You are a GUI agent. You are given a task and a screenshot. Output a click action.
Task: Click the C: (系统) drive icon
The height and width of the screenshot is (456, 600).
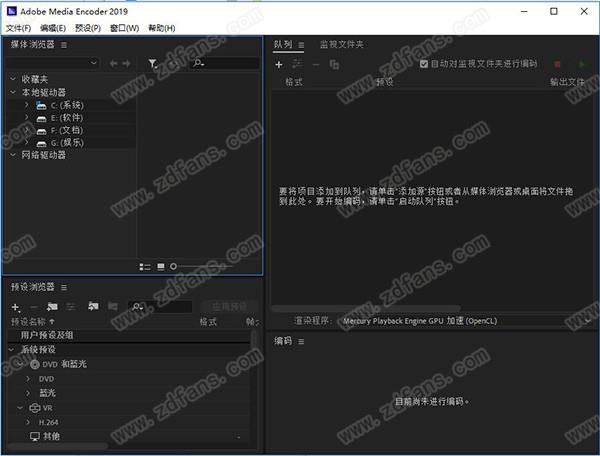(x=41, y=105)
